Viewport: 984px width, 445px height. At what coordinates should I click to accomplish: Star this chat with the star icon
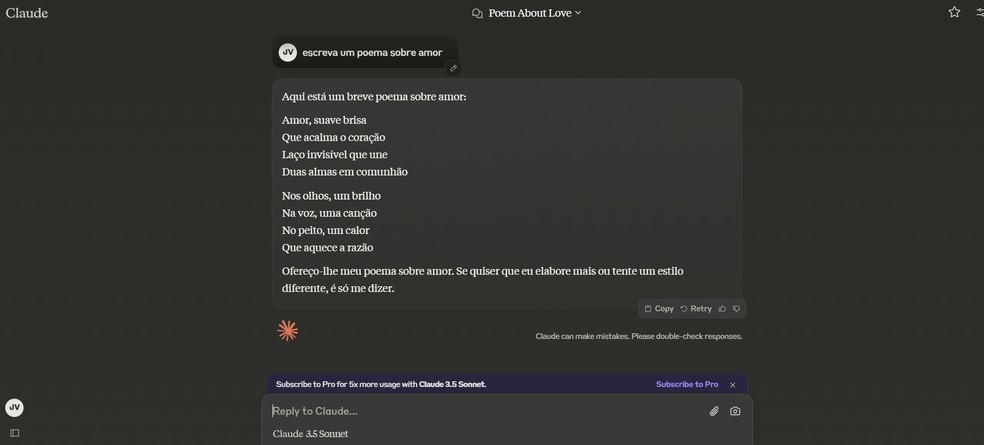click(954, 13)
